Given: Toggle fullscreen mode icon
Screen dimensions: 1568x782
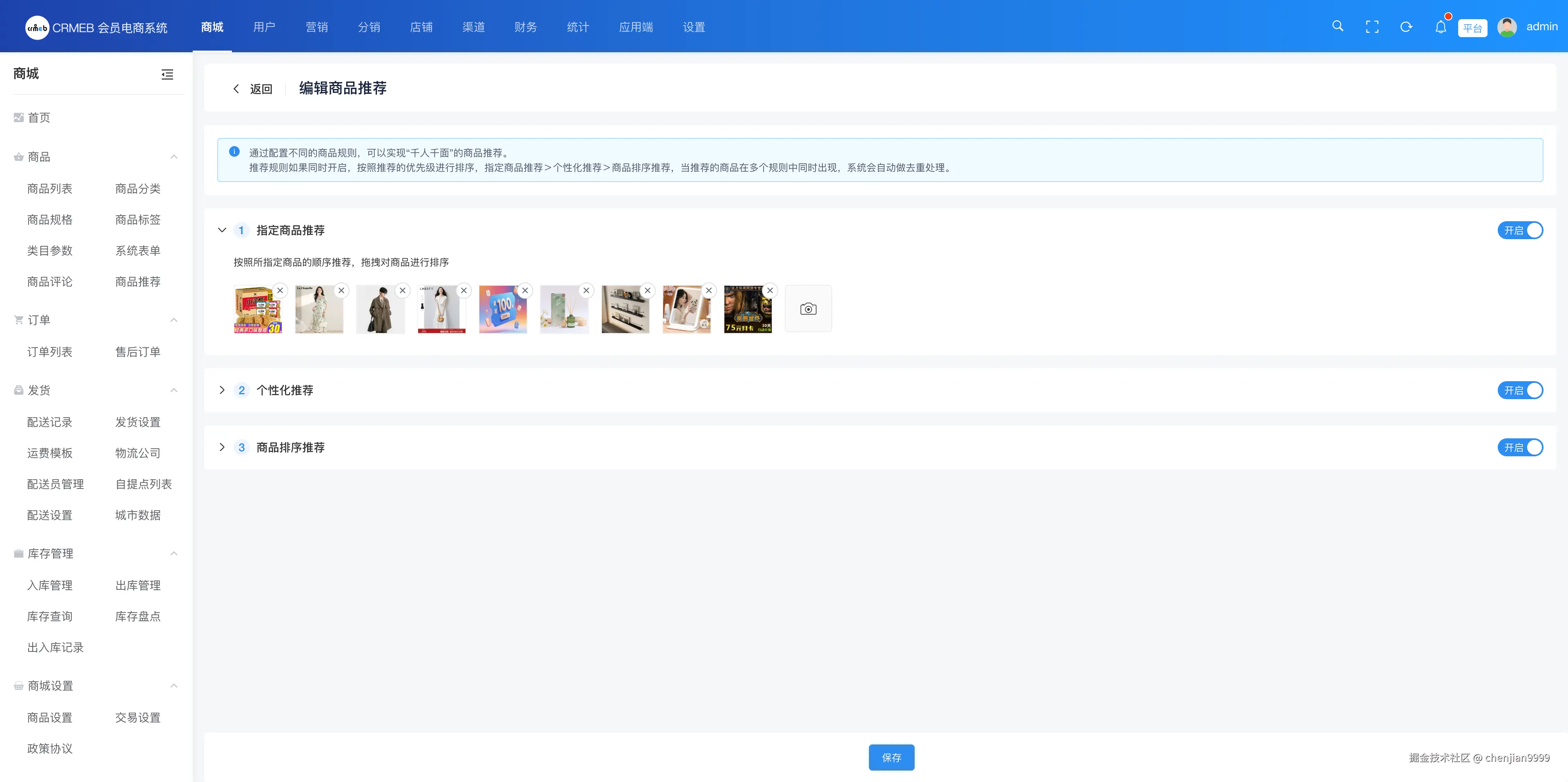Looking at the screenshot, I should pos(1372,27).
